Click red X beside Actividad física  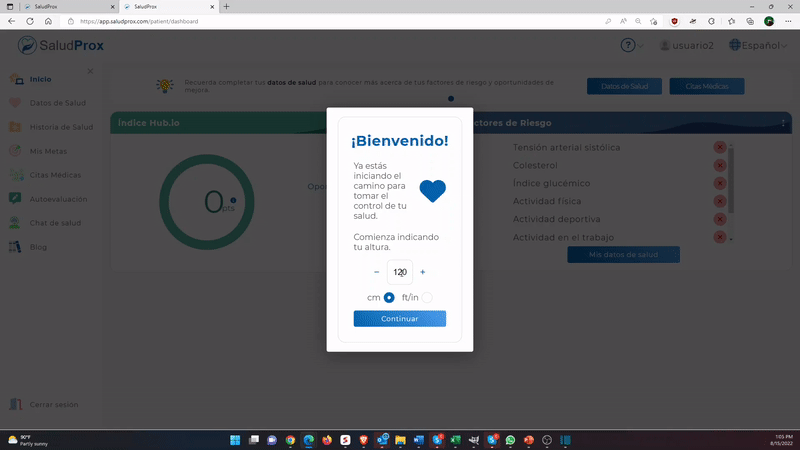(x=720, y=201)
